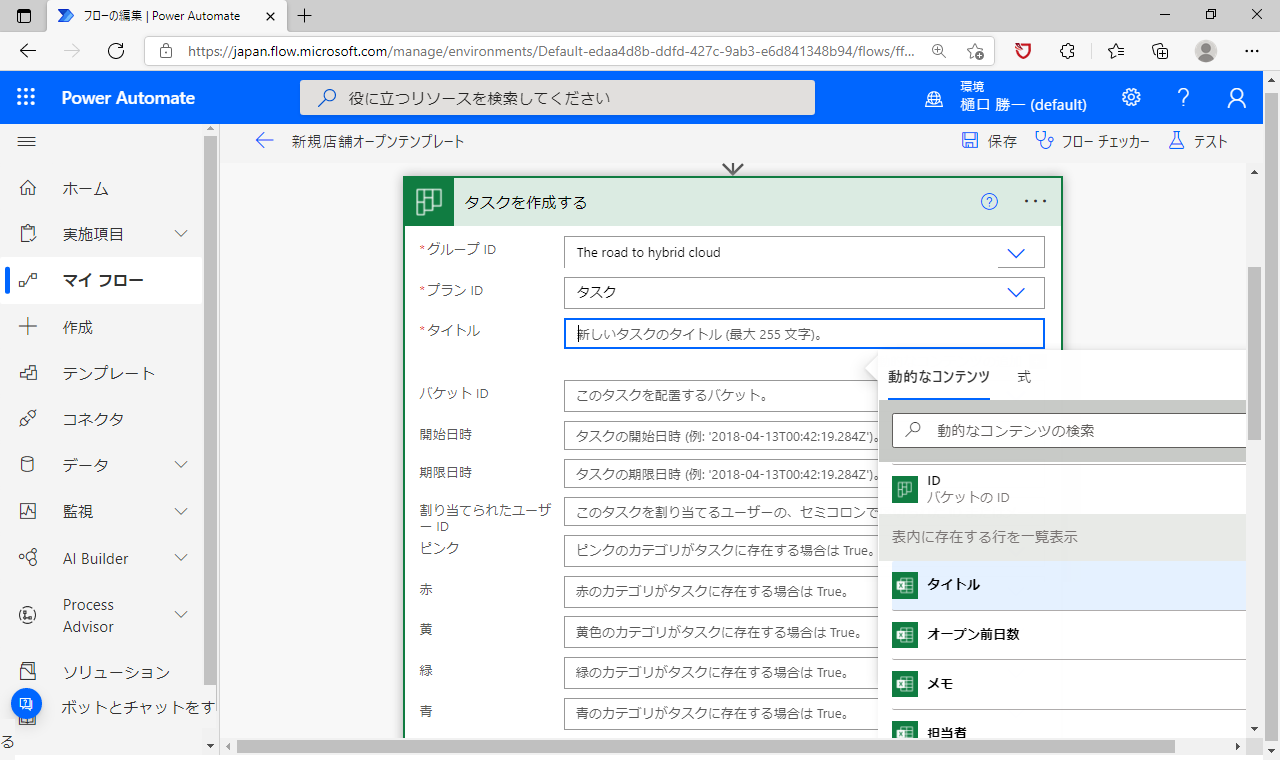The height and width of the screenshot is (760, 1280).
Task: Expand グループ ID dropdown
Action: pyautogui.click(x=1017, y=253)
